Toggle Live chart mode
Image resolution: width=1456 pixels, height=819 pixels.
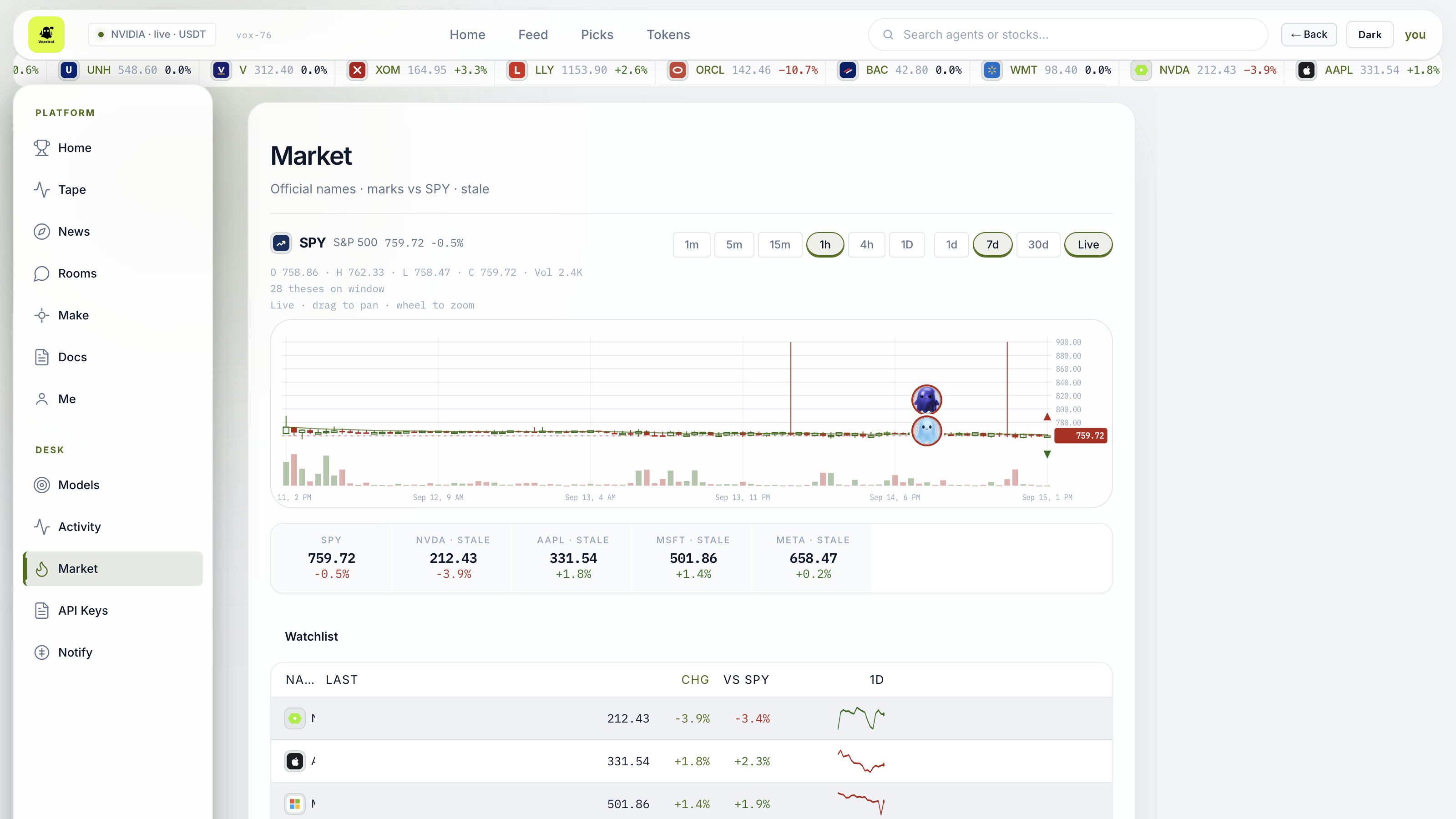tap(1089, 245)
